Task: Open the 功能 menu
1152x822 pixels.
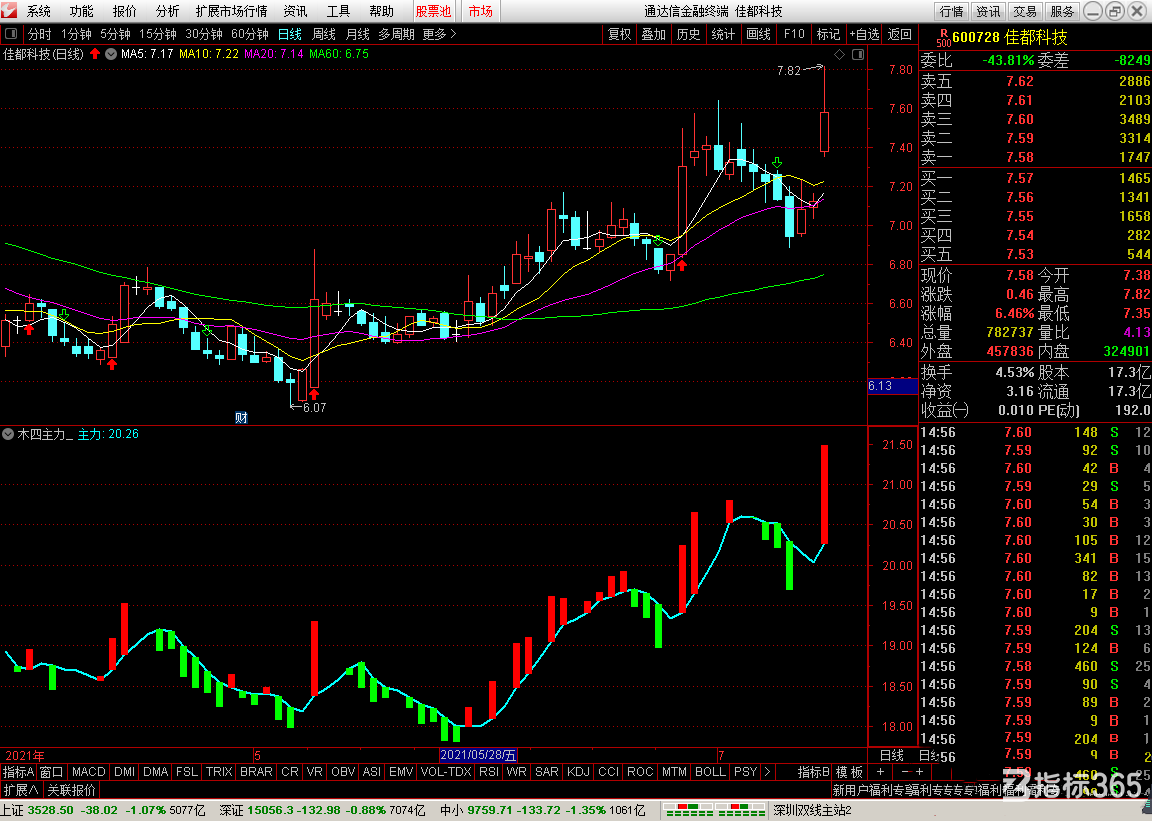Action: 82,11
